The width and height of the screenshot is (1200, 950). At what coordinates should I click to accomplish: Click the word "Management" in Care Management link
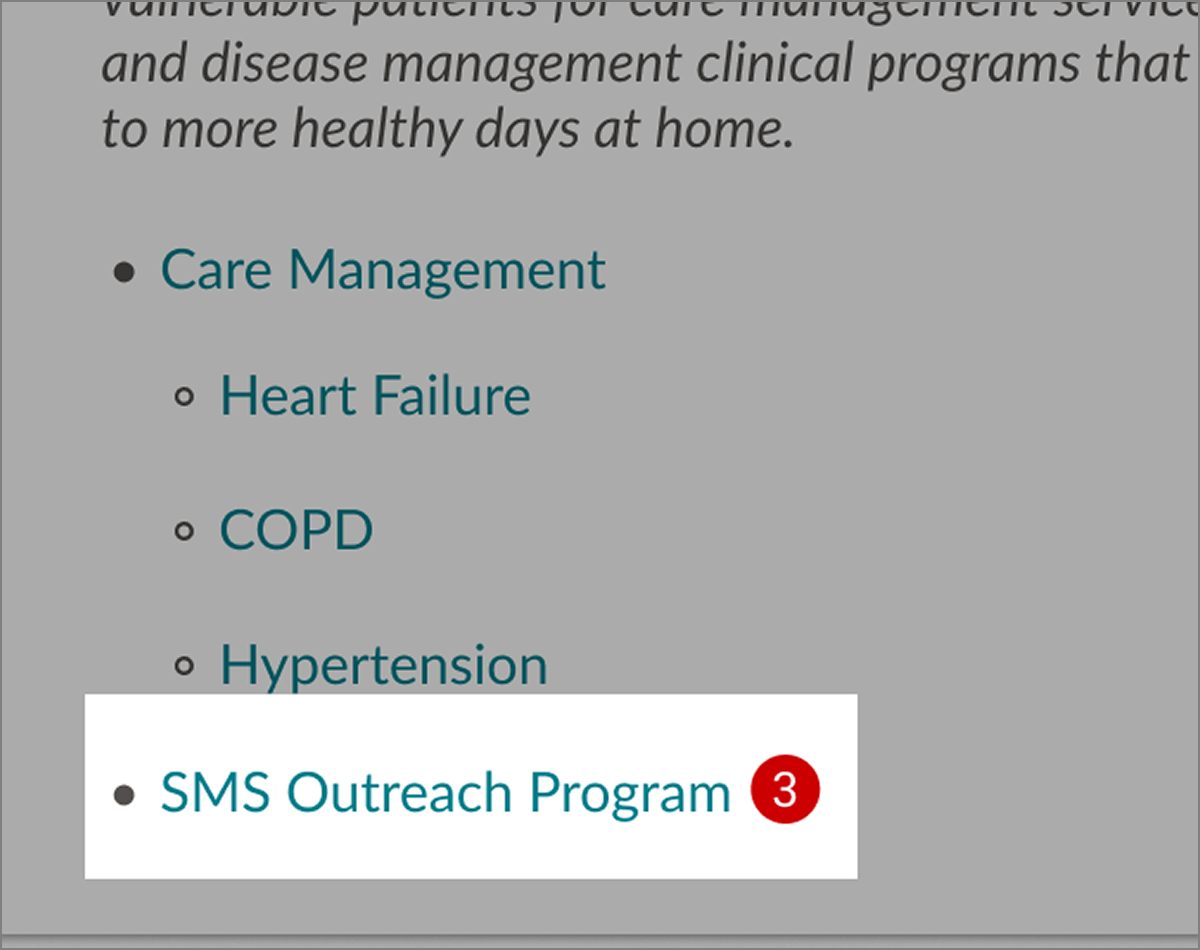point(447,270)
